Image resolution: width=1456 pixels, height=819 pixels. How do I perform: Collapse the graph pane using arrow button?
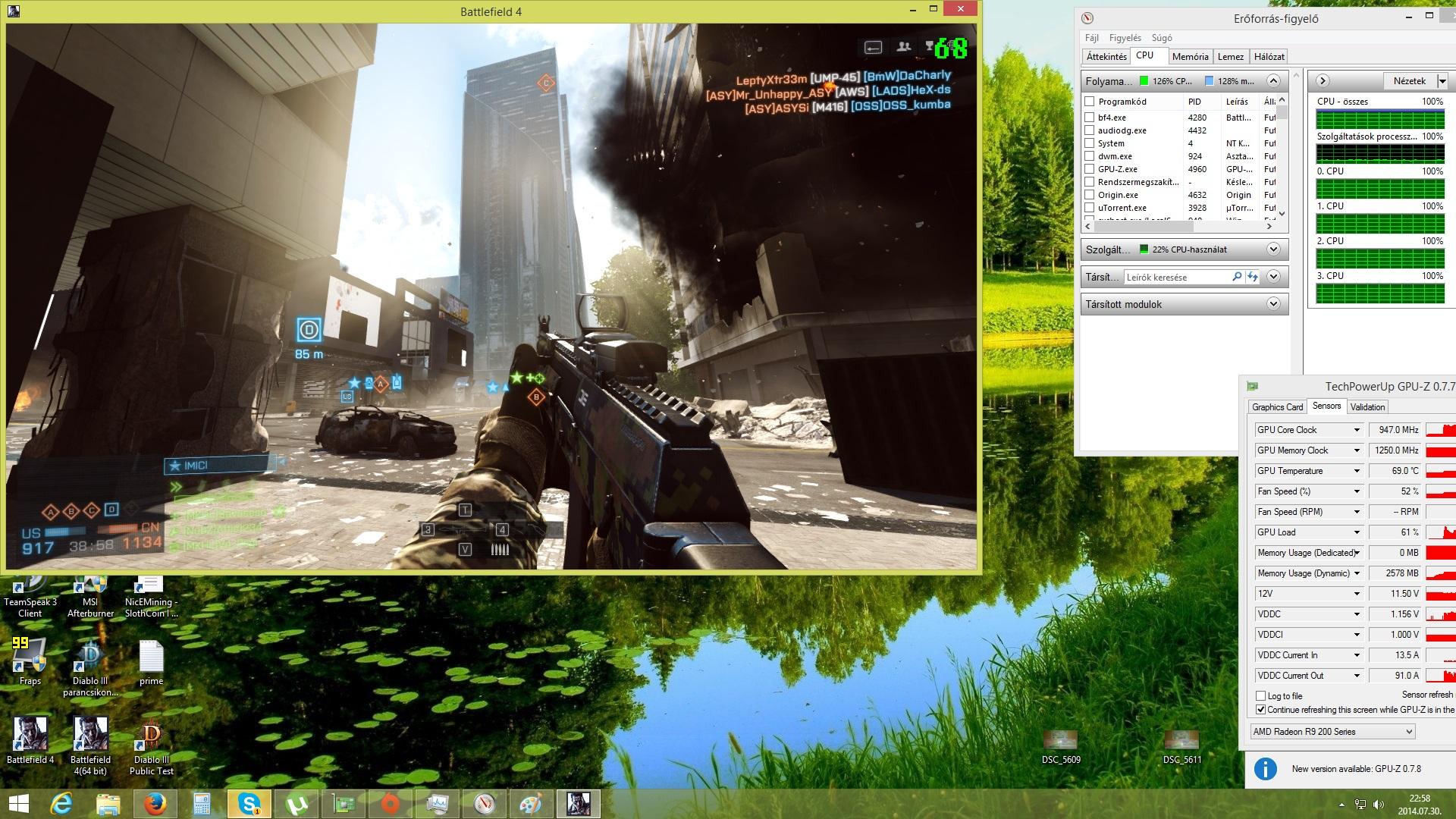pos(1323,80)
